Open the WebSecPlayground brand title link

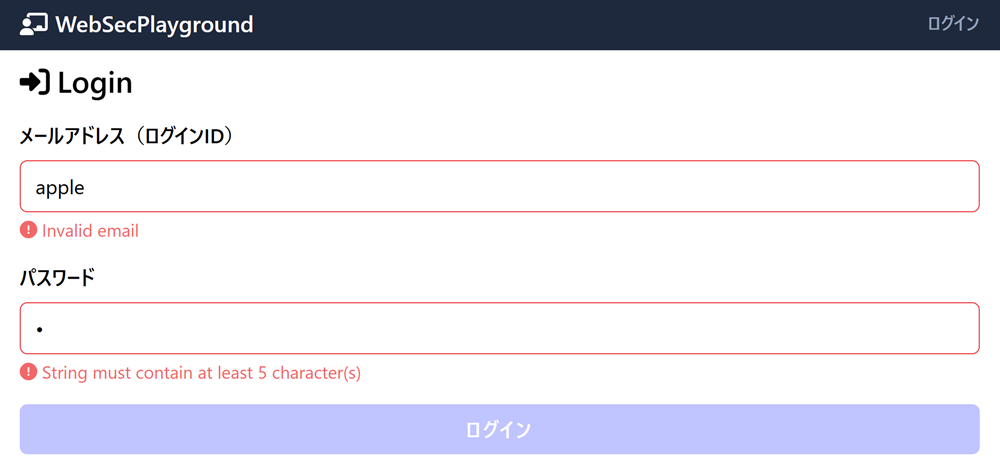[x=154, y=24]
